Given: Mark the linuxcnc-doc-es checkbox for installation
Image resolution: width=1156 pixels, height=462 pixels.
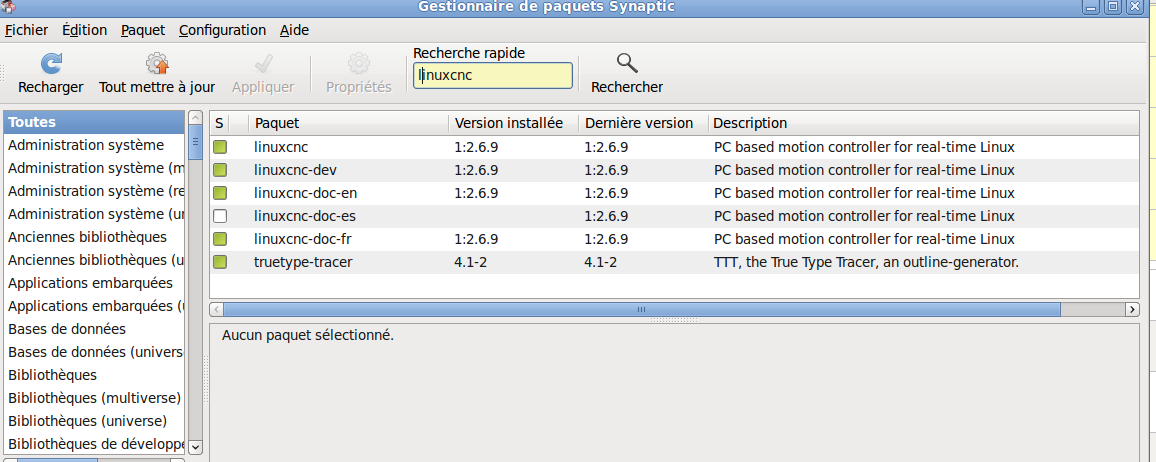Looking at the screenshot, I should [x=220, y=217].
